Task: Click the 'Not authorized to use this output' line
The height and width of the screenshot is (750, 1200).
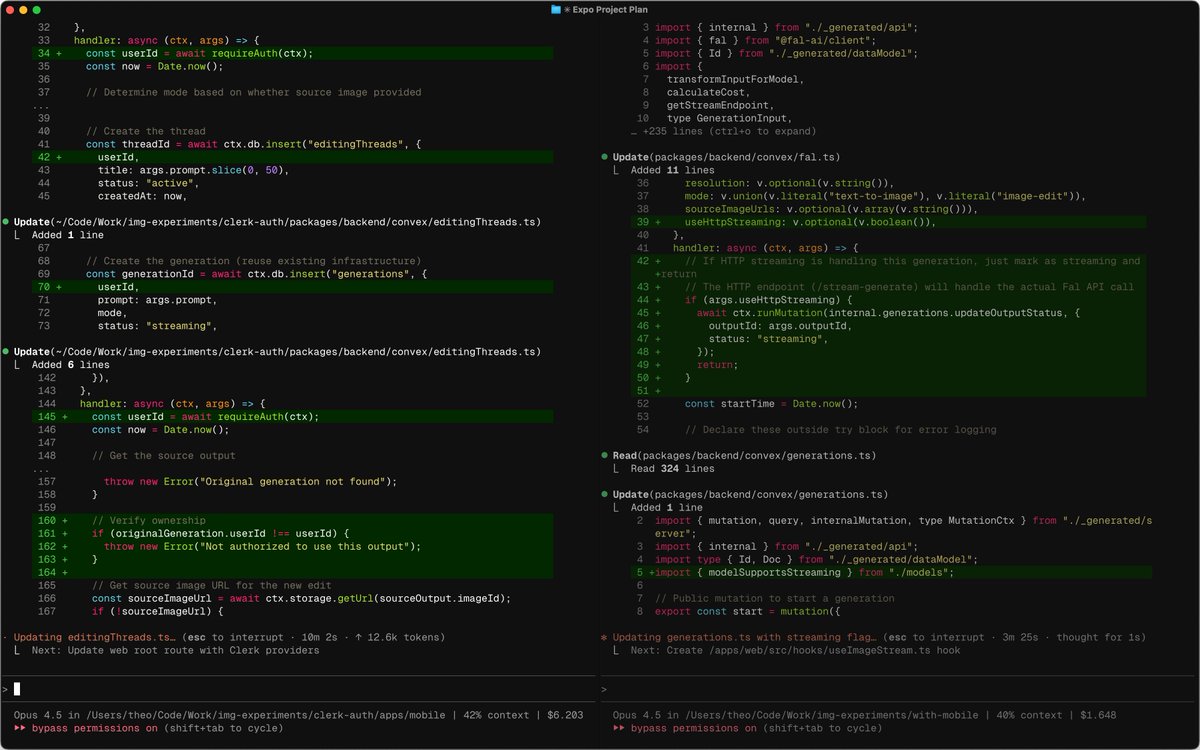Action: (292, 547)
